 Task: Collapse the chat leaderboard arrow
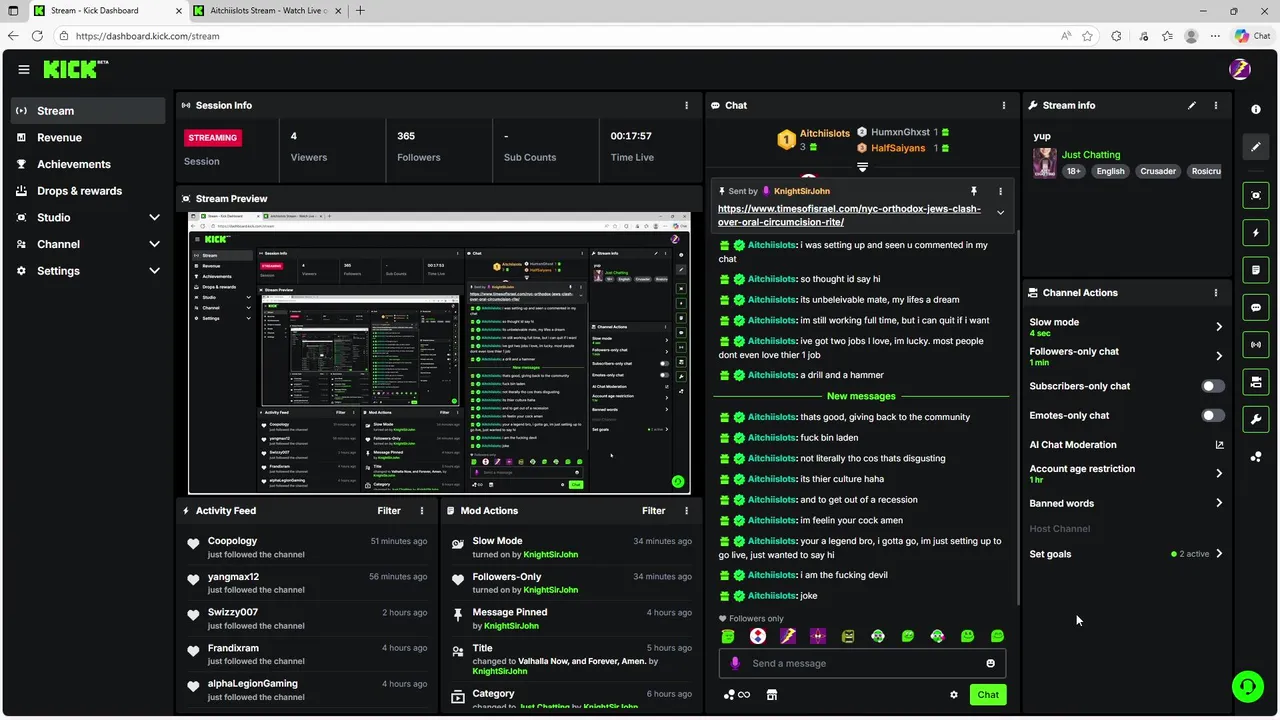862,167
